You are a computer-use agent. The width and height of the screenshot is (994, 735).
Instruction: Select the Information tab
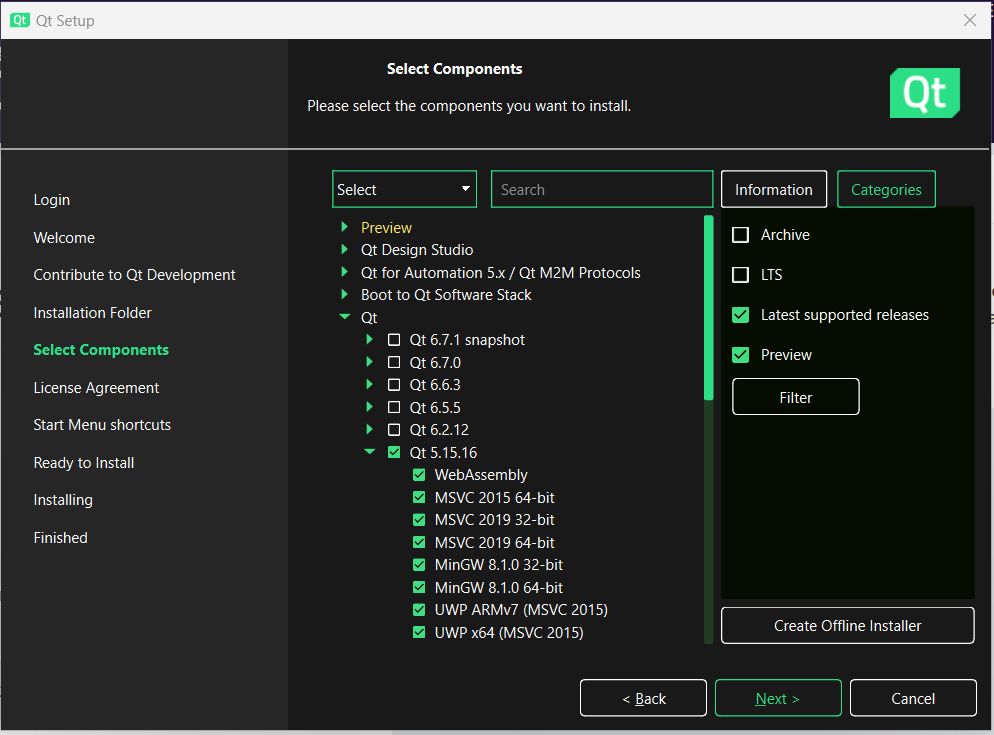pos(773,189)
